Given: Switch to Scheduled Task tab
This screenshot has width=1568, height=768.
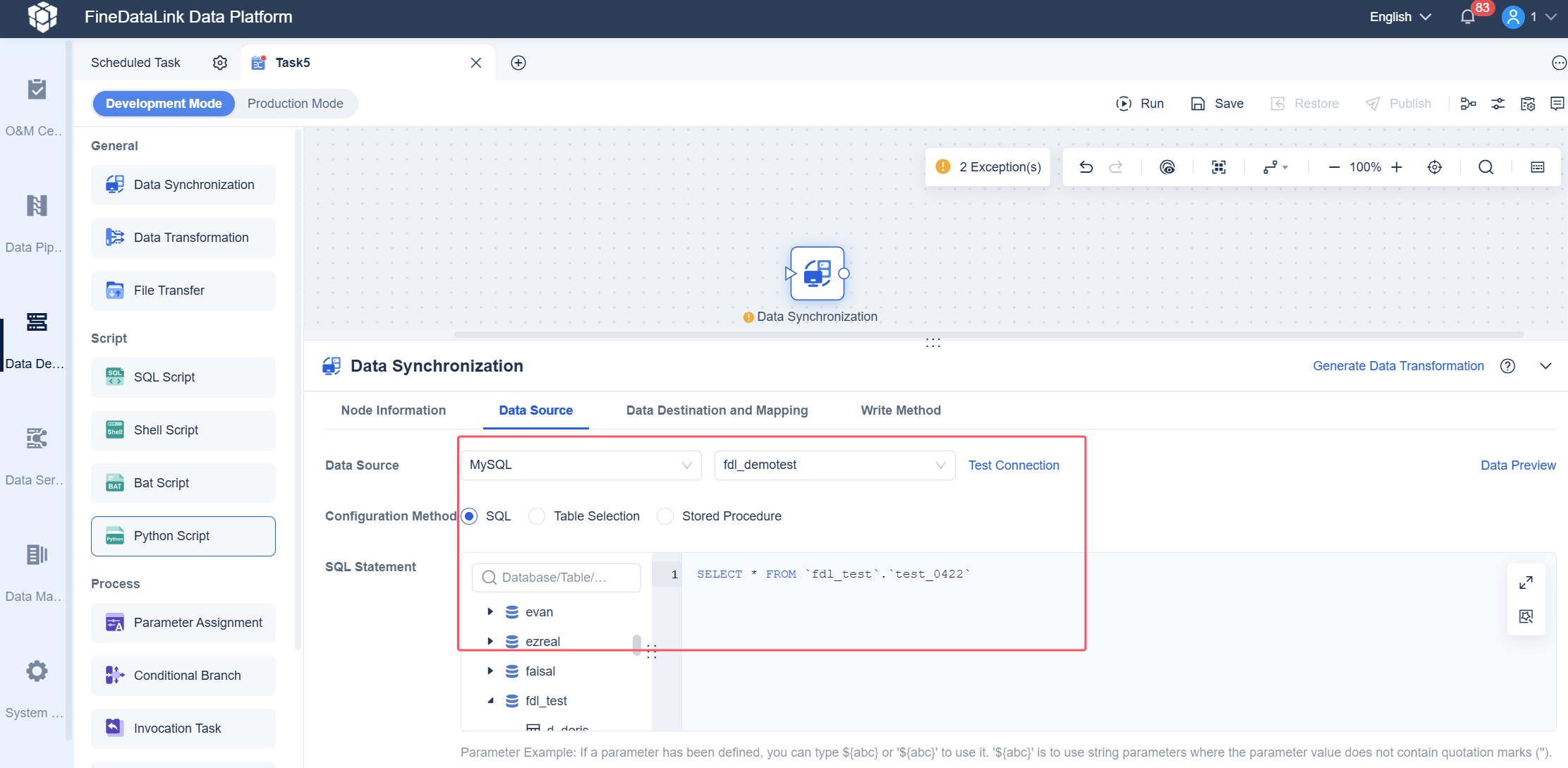Looking at the screenshot, I should tap(135, 63).
